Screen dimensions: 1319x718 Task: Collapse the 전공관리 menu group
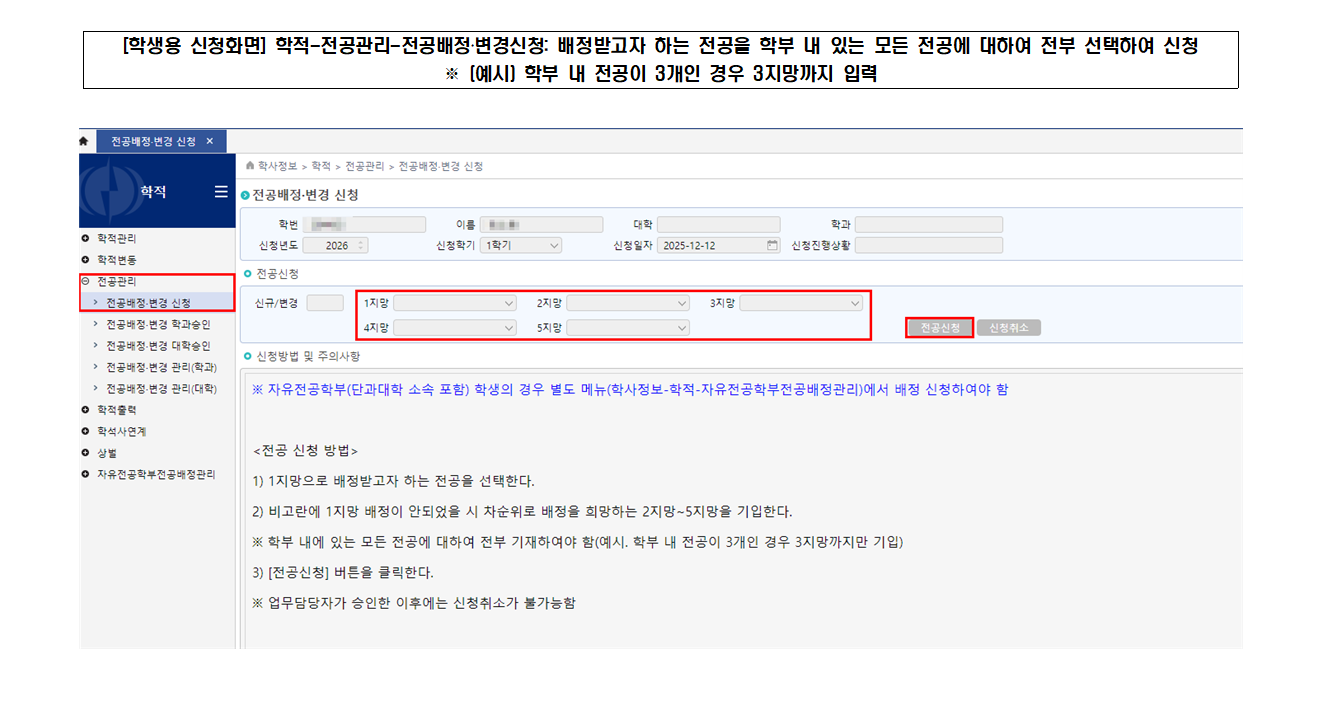click(x=86, y=282)
